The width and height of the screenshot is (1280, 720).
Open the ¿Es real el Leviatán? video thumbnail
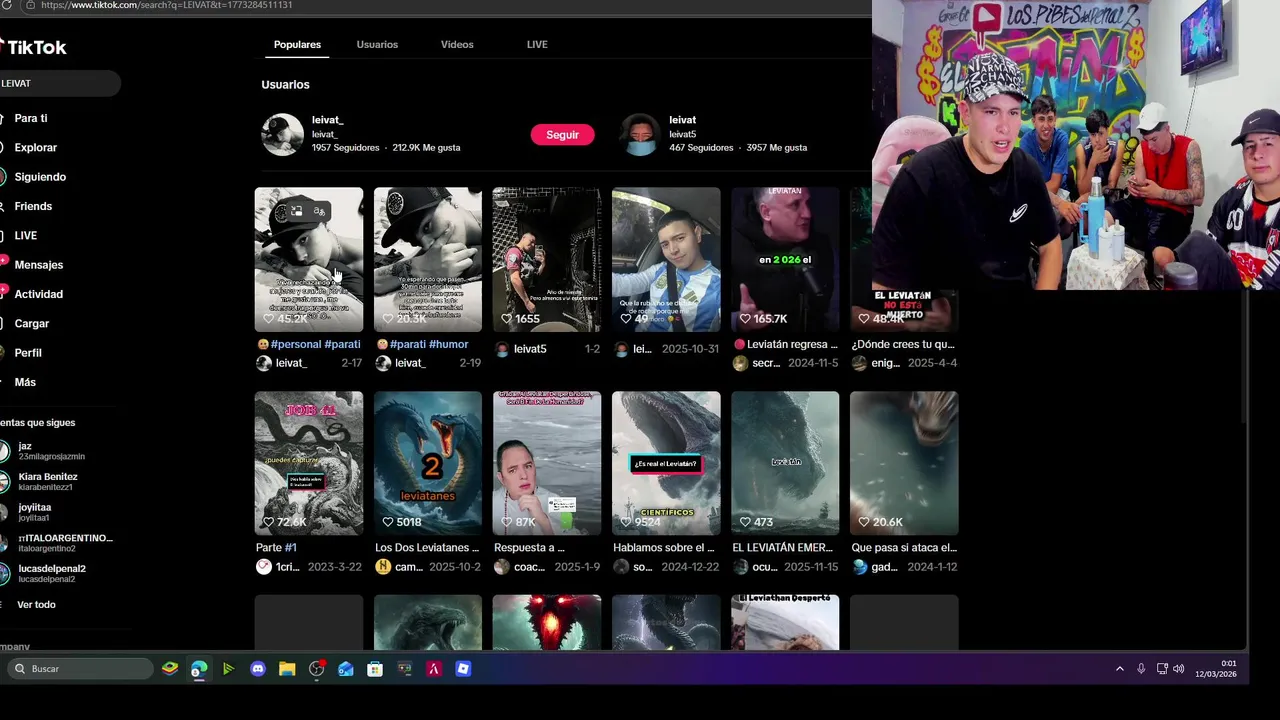pos(666,463)
